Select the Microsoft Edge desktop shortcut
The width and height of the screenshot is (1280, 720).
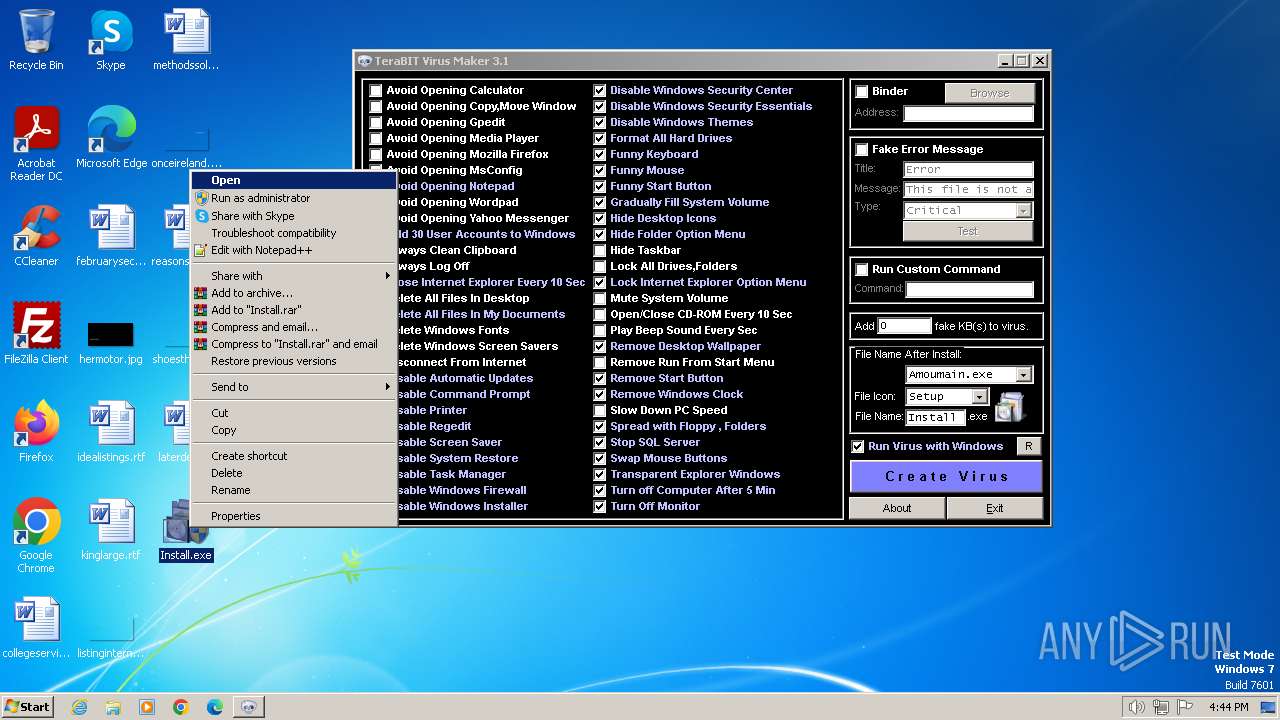coord(111,137)
